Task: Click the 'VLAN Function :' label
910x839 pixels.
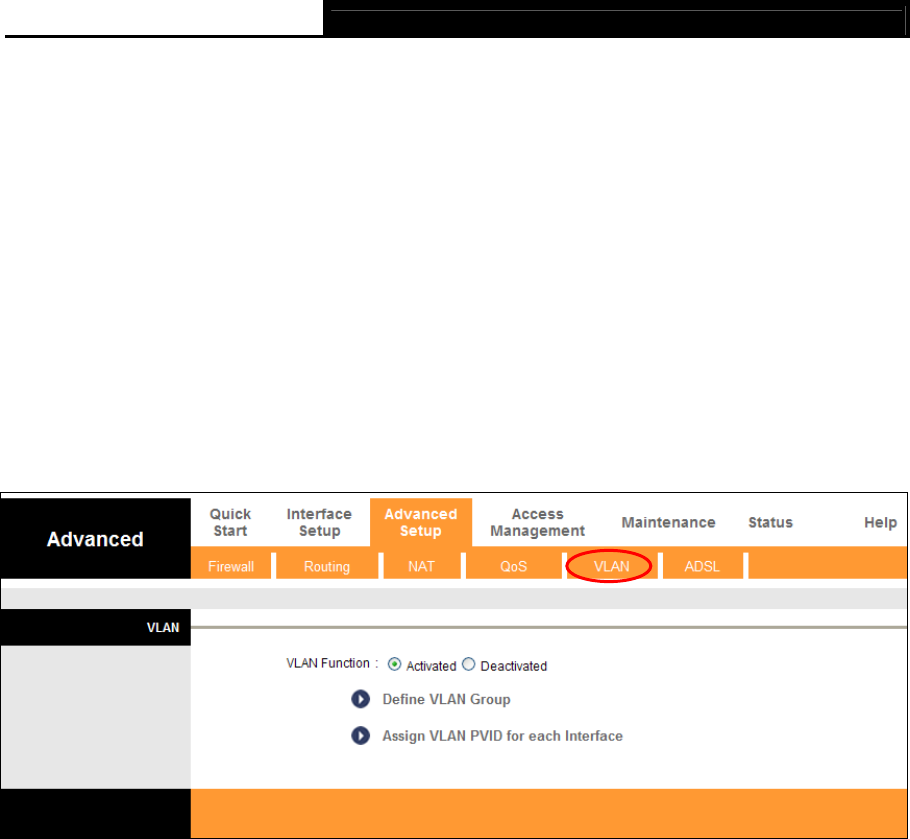Action: click(332, 663)
